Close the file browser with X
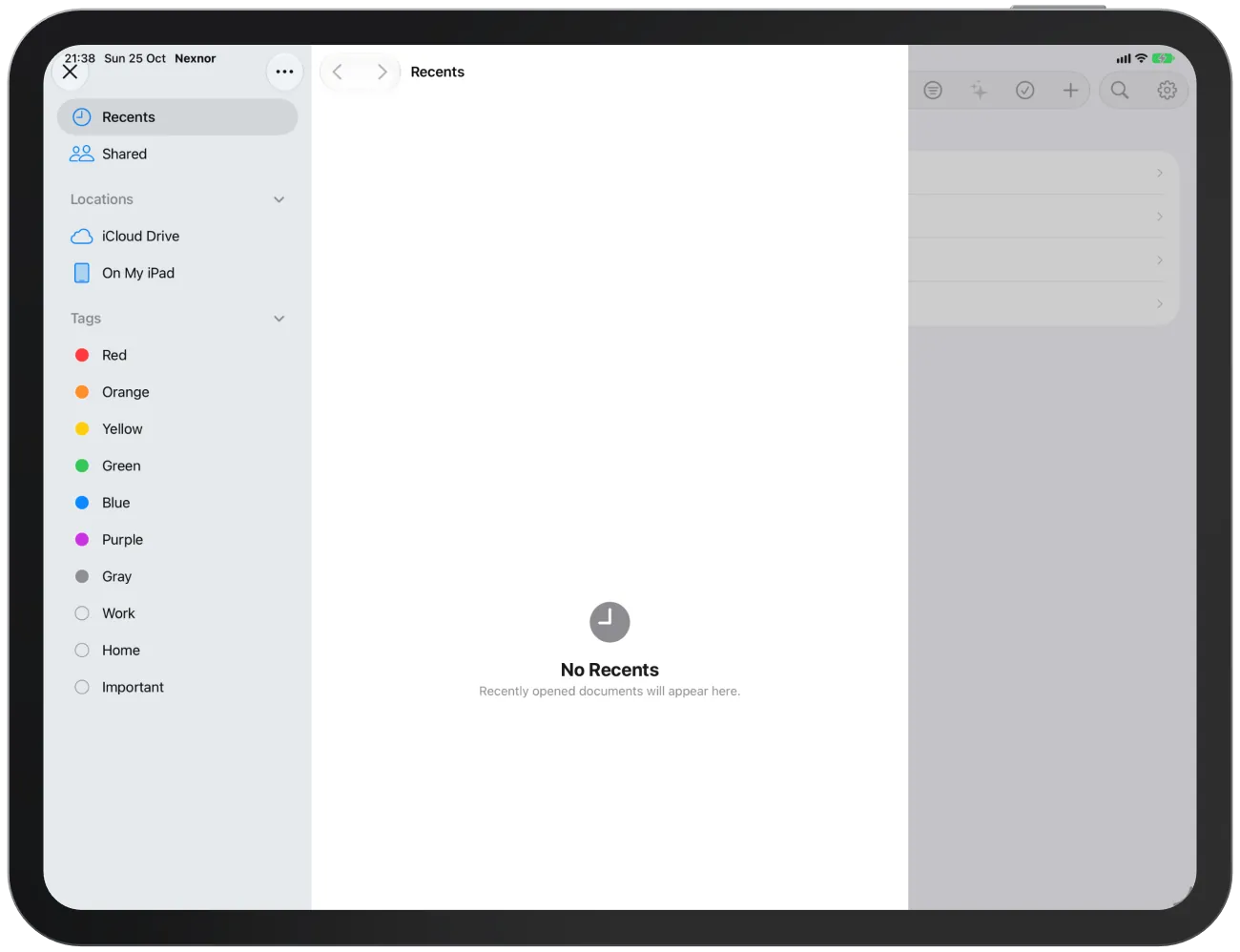 [71, 72]
